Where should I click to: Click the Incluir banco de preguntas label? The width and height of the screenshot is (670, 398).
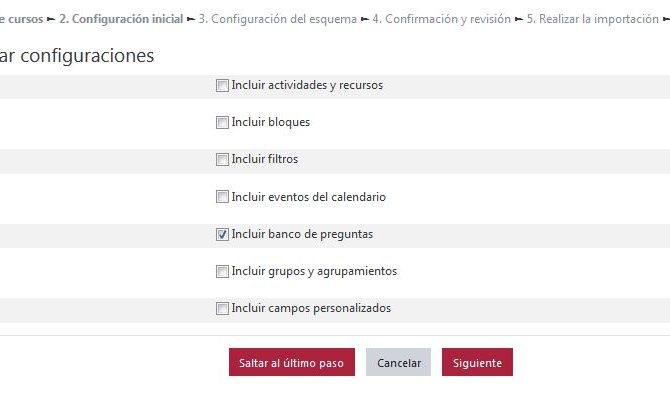coord(302,234)
